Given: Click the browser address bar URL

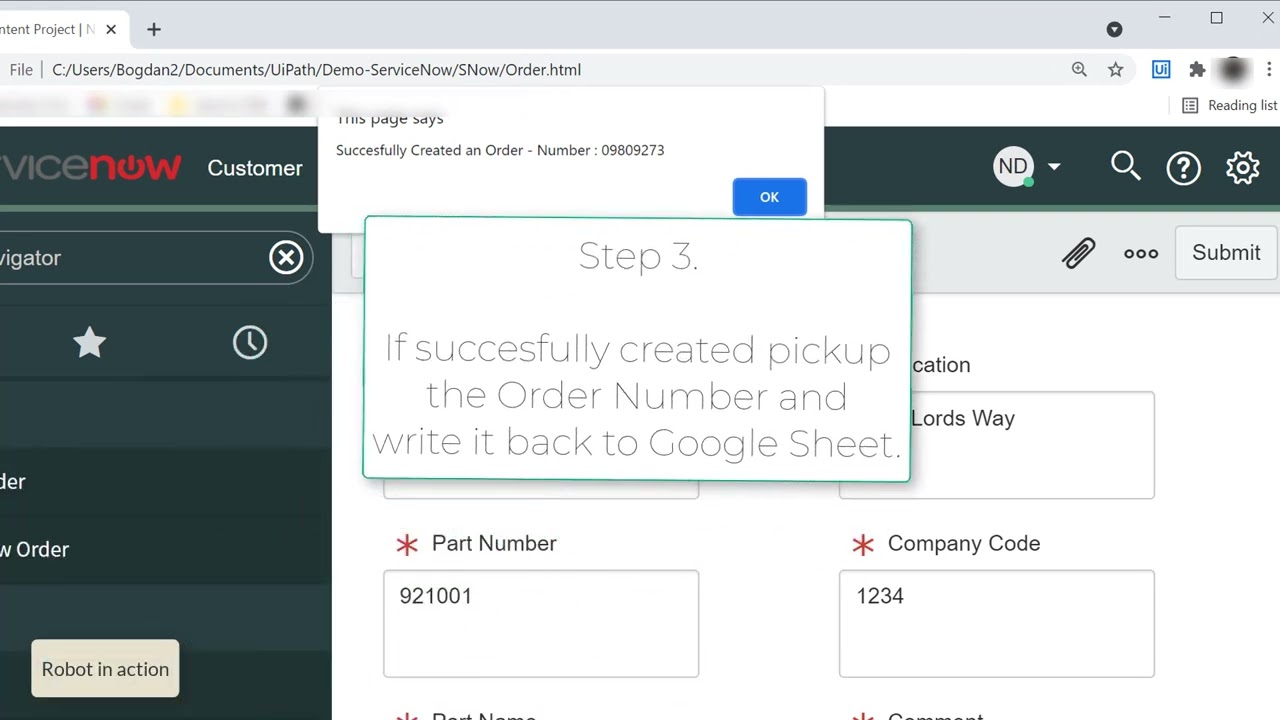Looking at the screenshot, I should (316, 70).
